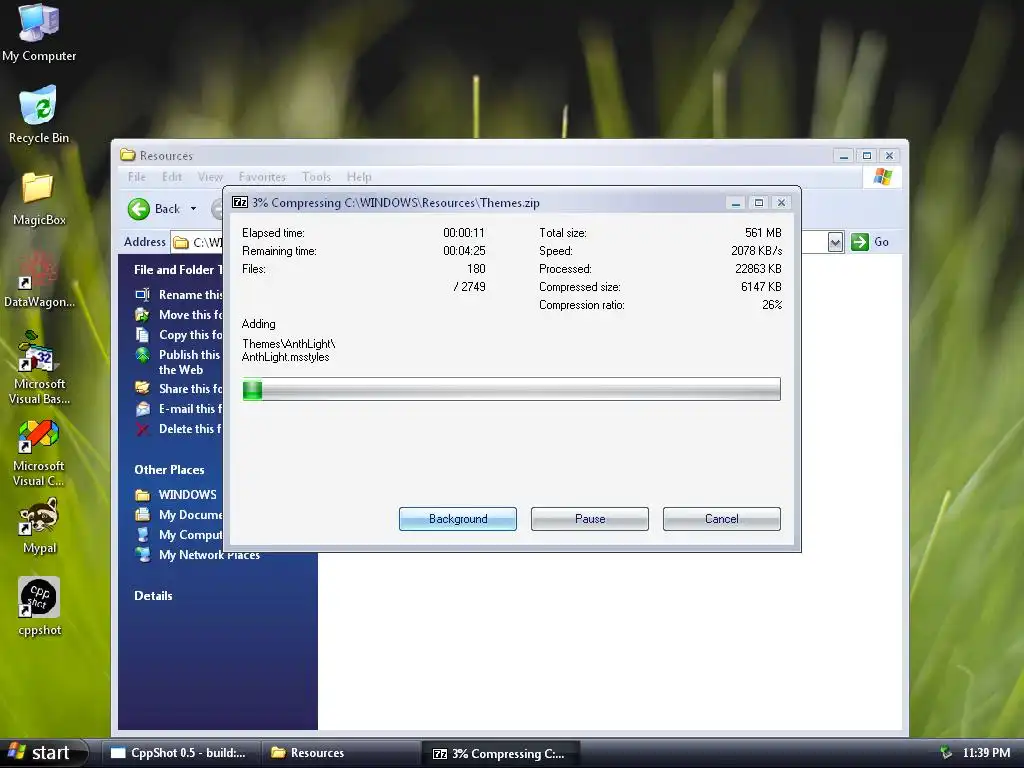Click the Share this folder icon

[x=142, y=388]
